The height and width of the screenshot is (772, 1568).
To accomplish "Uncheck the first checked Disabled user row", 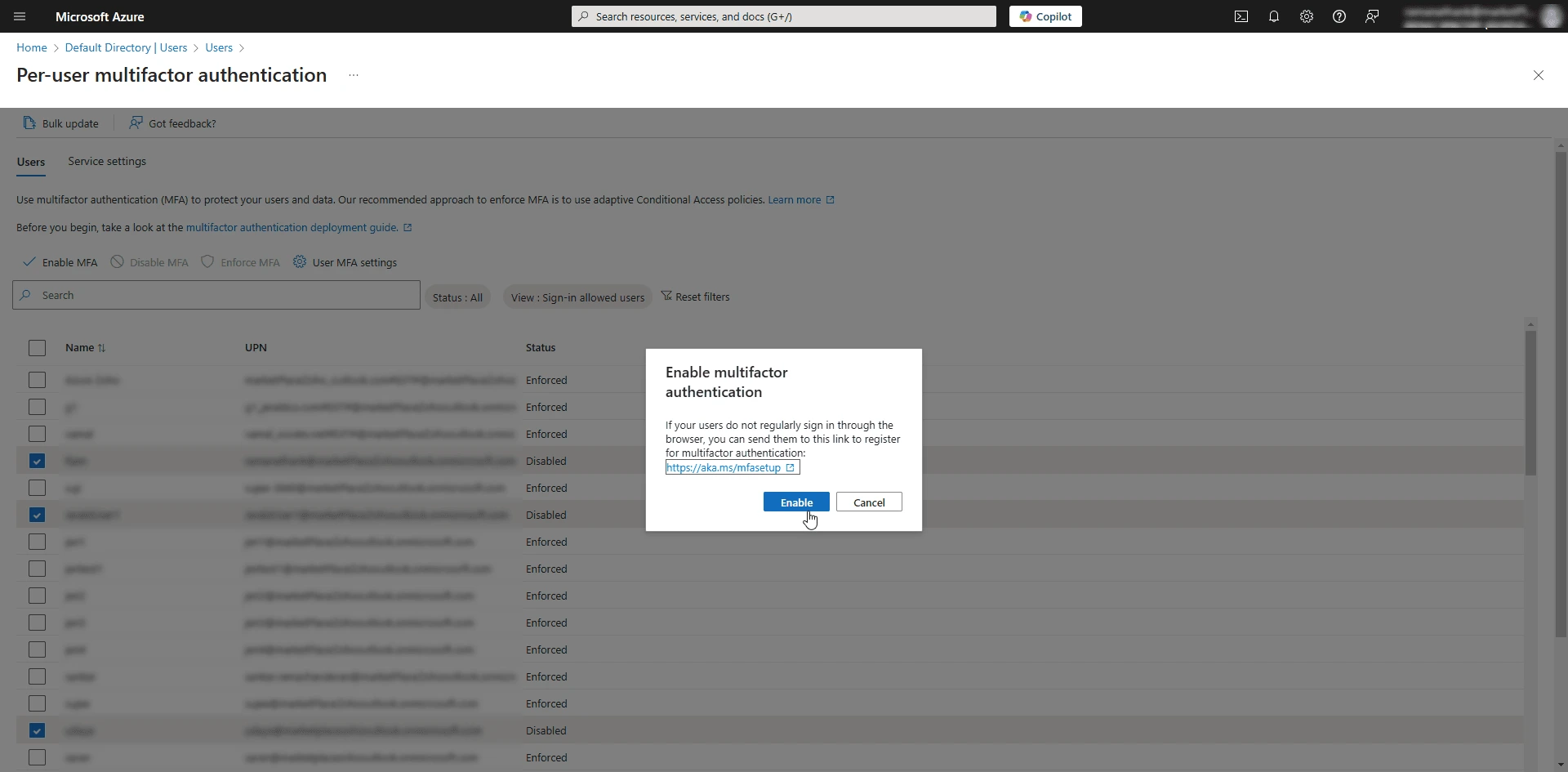I will [x=37, y=461].
